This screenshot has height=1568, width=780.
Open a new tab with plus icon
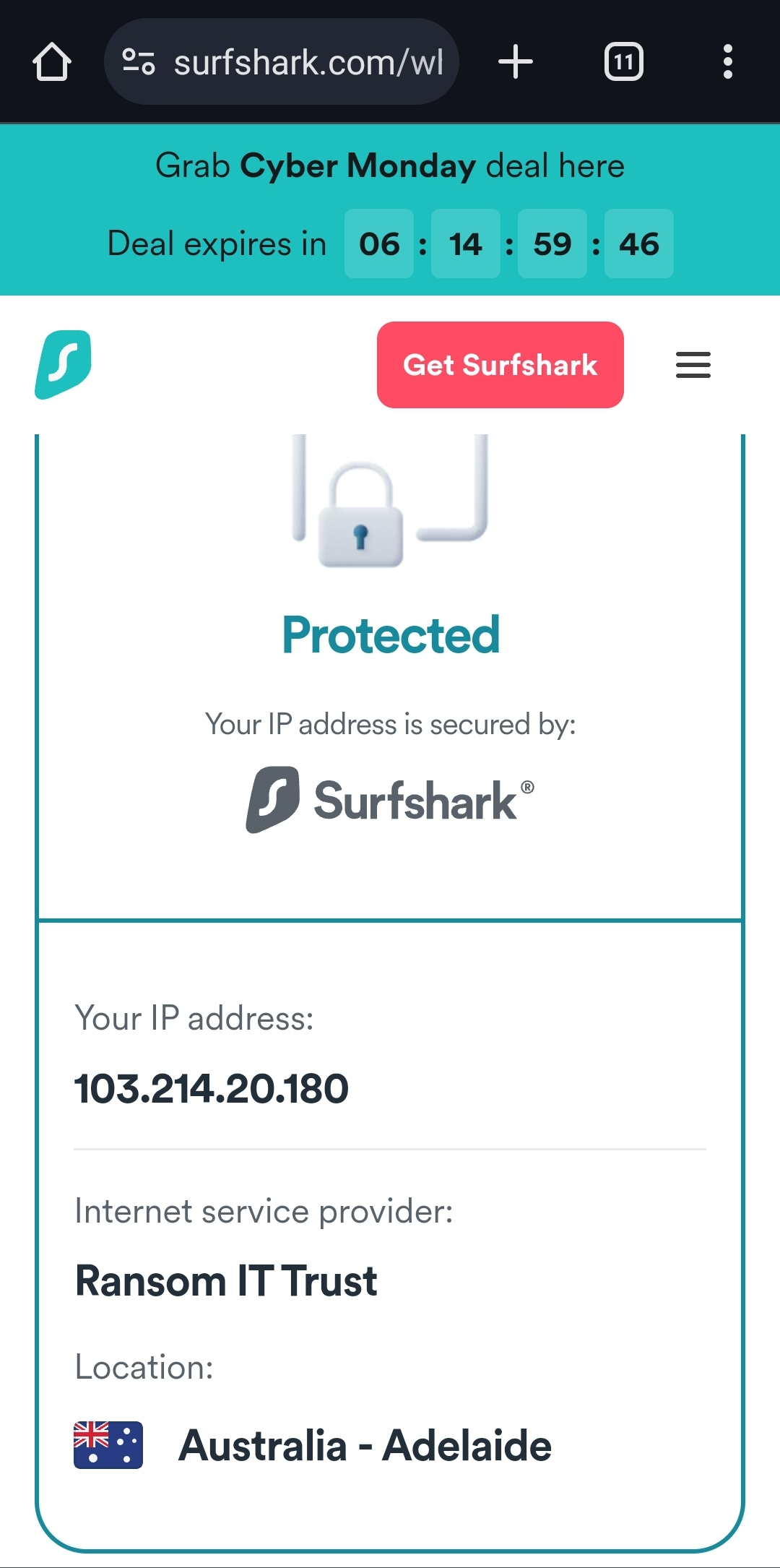(x=516, y=61)
